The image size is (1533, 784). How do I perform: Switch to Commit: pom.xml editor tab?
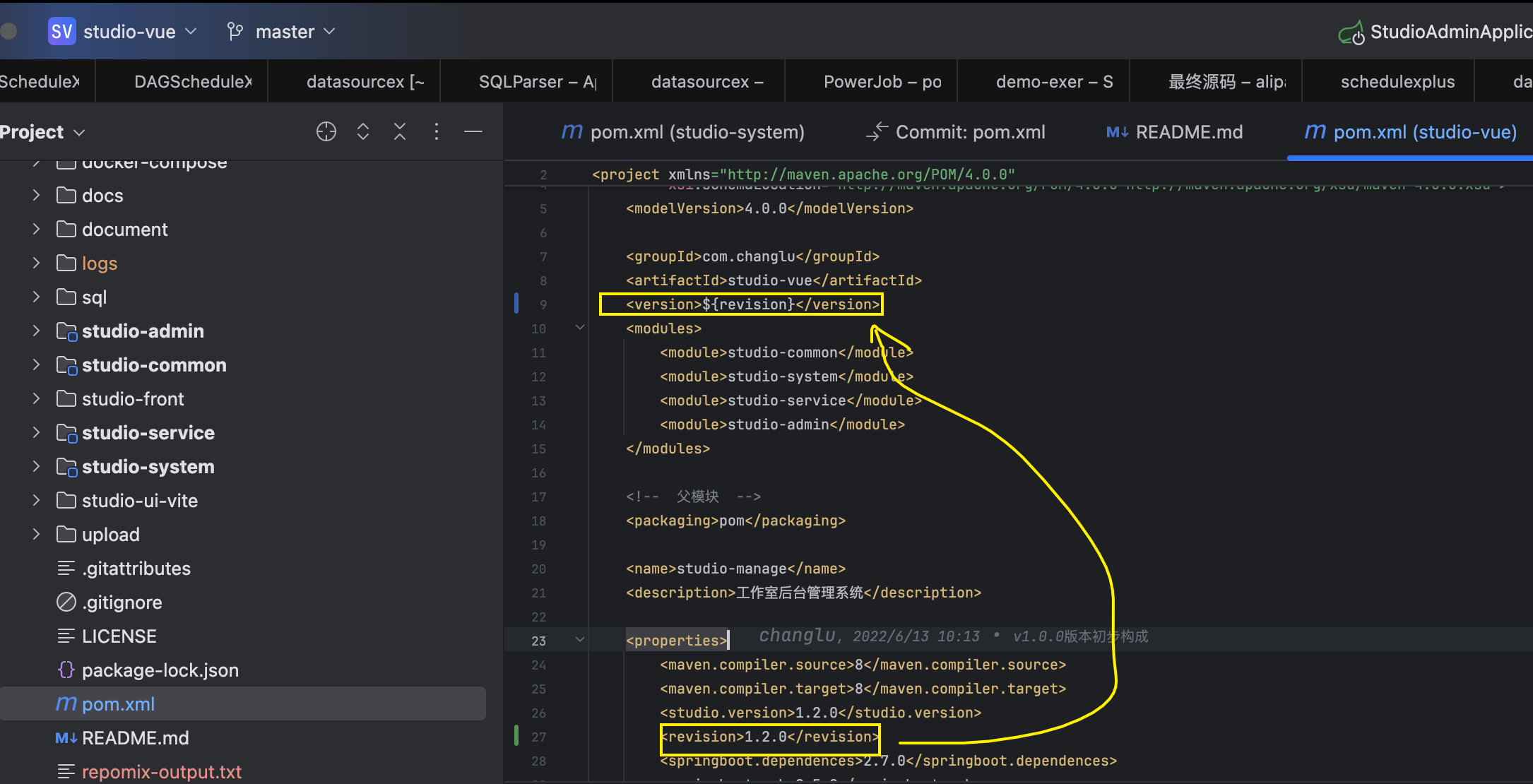956,132
